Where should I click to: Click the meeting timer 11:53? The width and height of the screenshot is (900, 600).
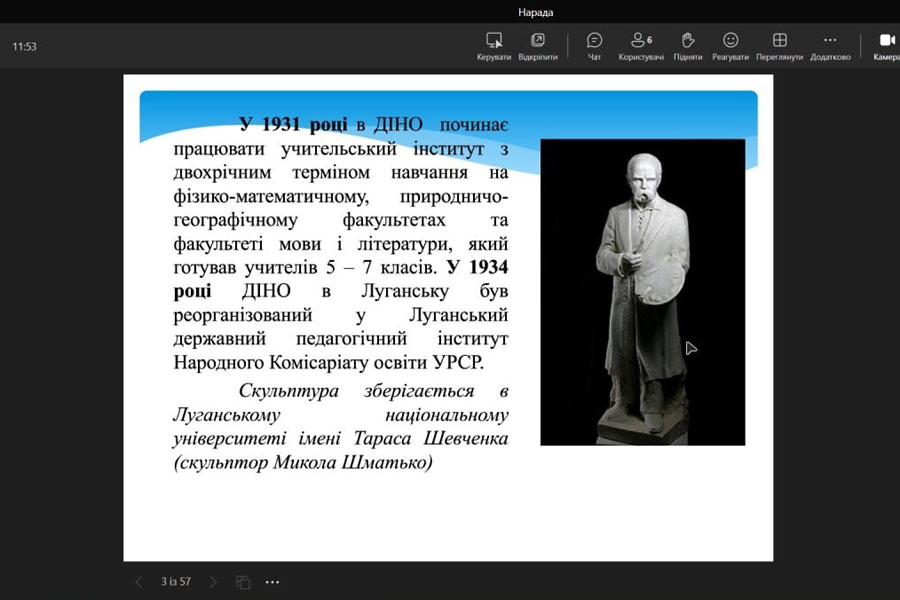point(25,46)
